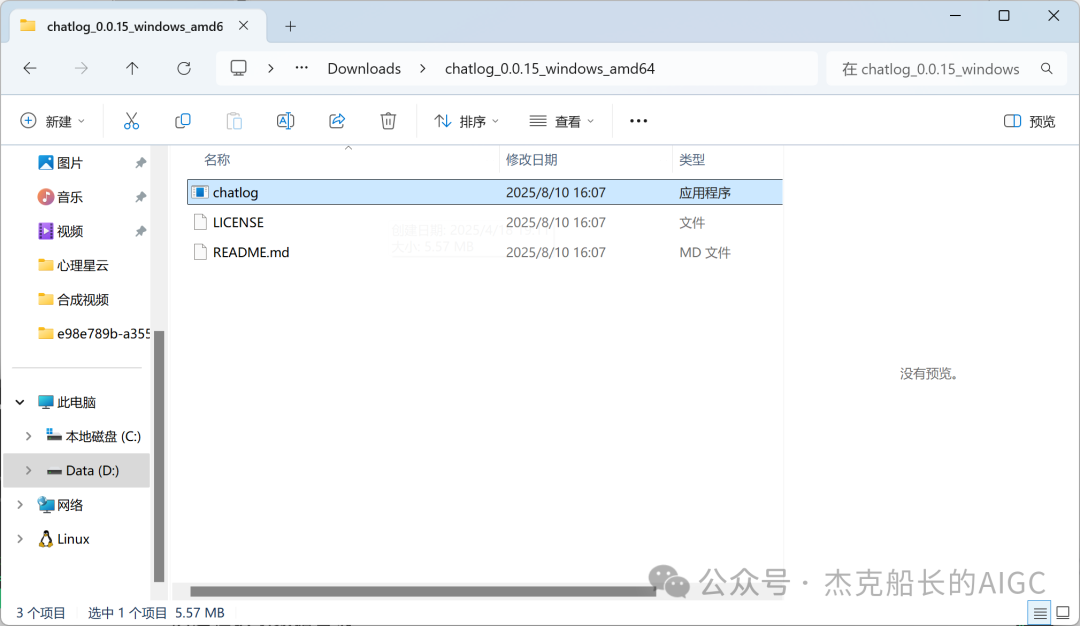Screen dimensions: 1080x626
Task: Open a new tab with plus button
Action: 291,26
